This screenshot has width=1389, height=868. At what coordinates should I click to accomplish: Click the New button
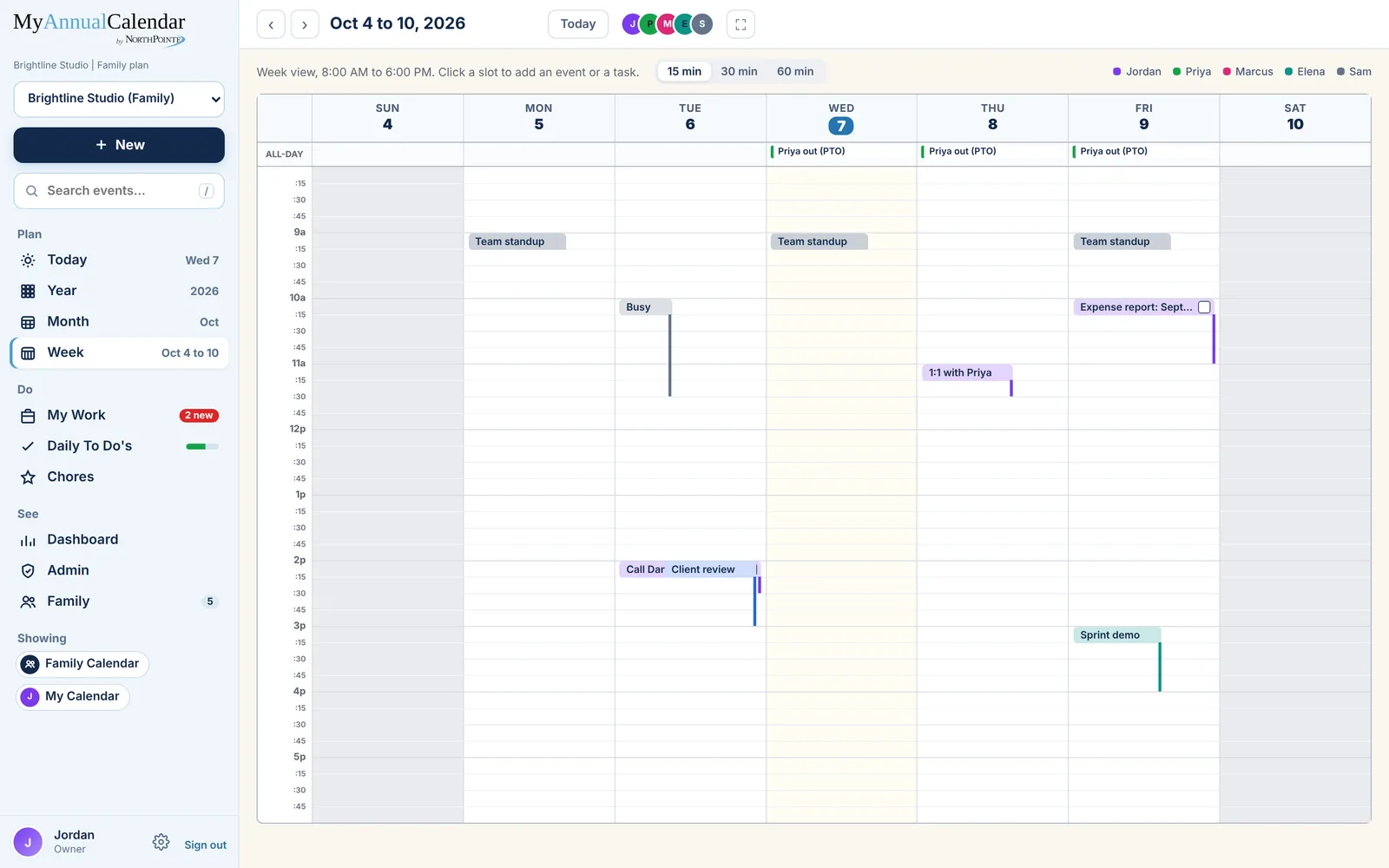pos(119,145)
